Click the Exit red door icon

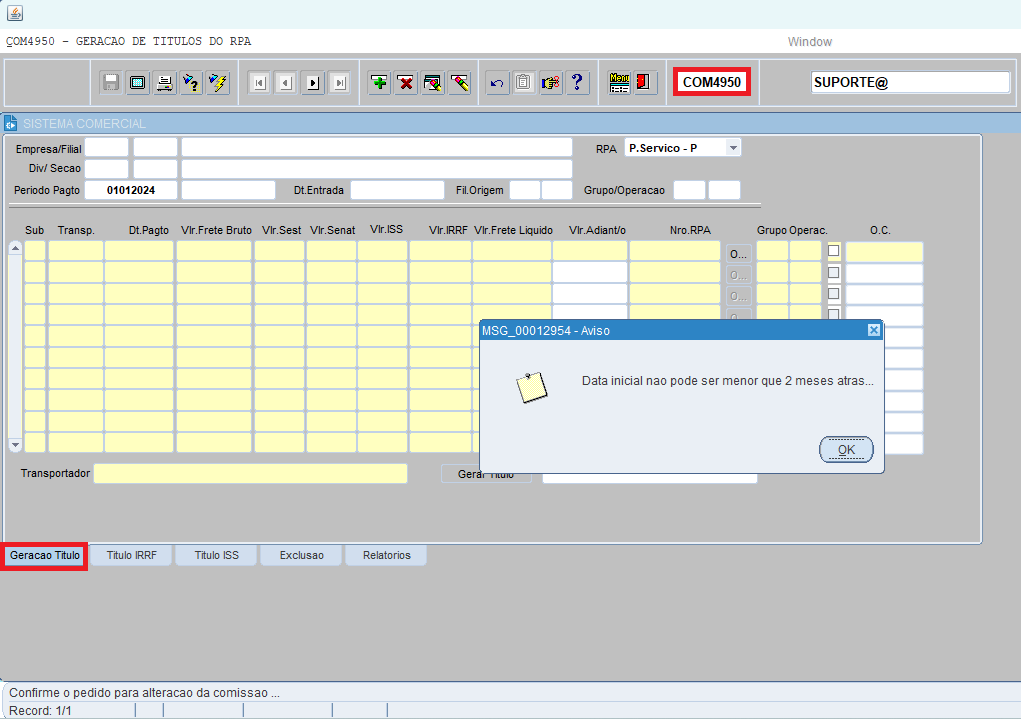coord(643,83)
